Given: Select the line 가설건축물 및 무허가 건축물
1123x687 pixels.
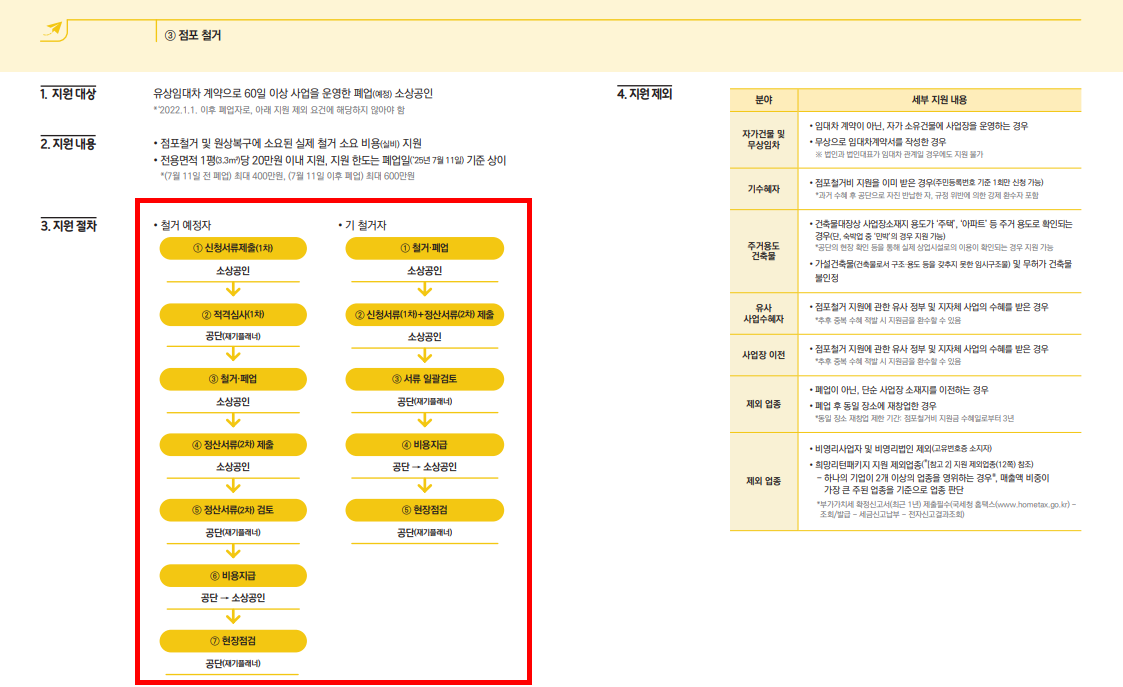Looking at the screenshot, I should pyautogui.click(x=941, y=271).
